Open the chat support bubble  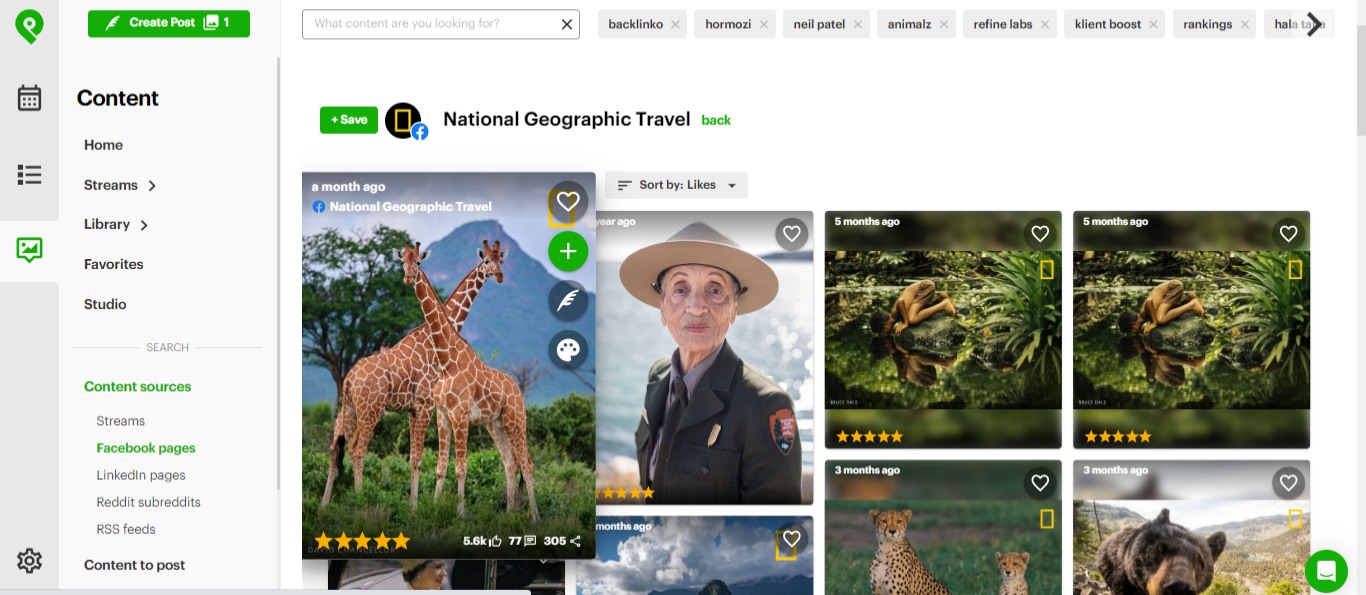[1326, 571]
